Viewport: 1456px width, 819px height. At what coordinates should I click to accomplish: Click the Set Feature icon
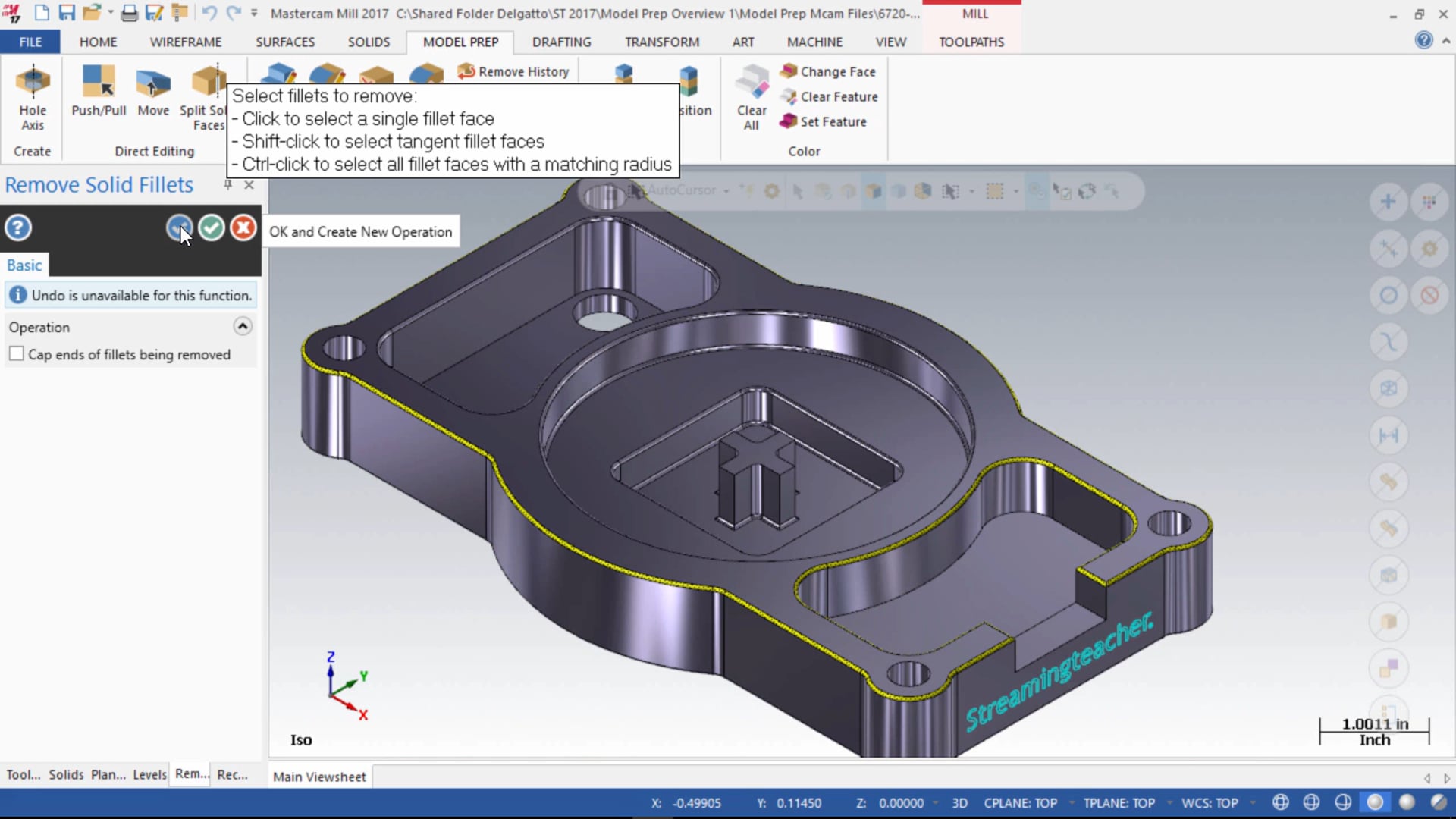pyautogui.click(x=789, y=121)
